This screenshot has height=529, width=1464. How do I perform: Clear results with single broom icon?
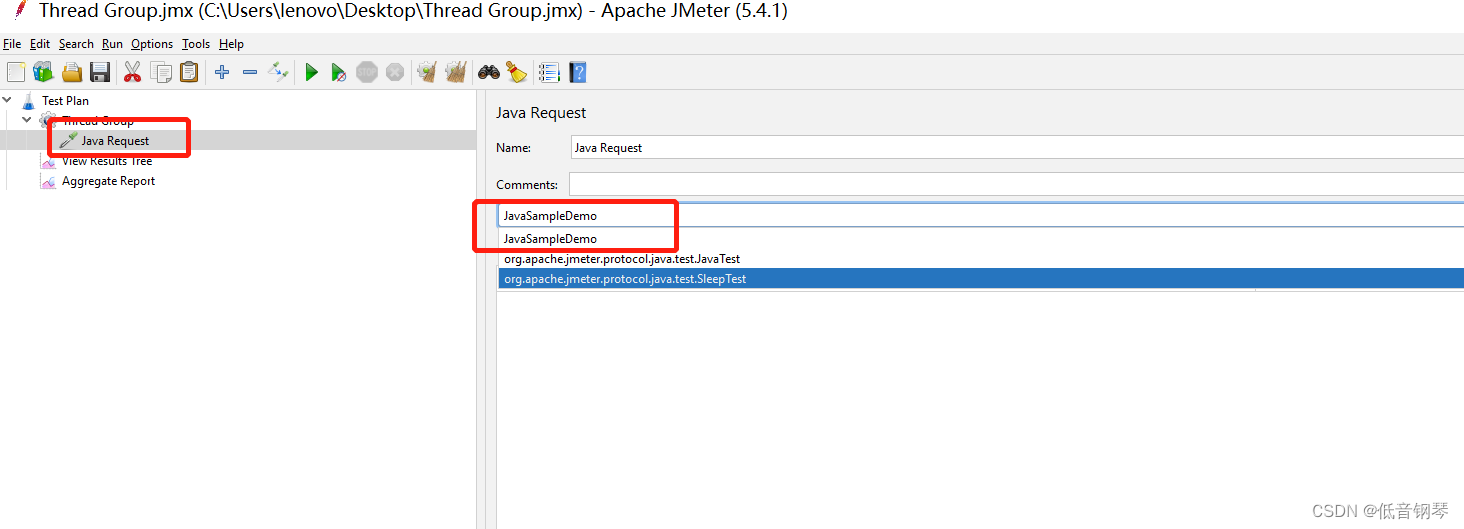pyautogui.click(x=427, y=72)
